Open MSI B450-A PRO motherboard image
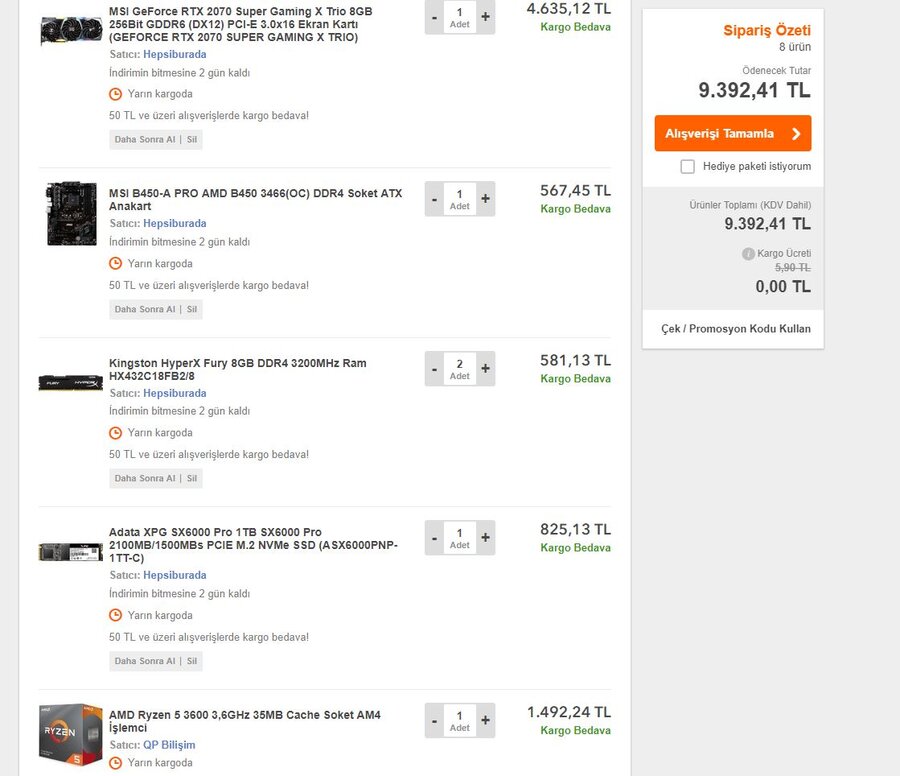 pos(71,214)
